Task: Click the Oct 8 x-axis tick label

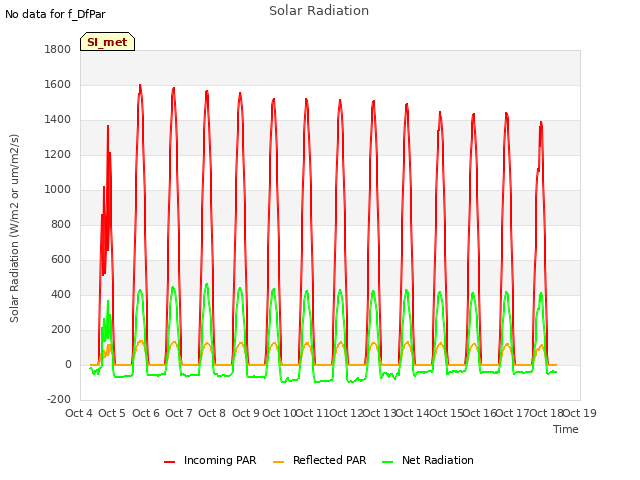Action: 212,413
